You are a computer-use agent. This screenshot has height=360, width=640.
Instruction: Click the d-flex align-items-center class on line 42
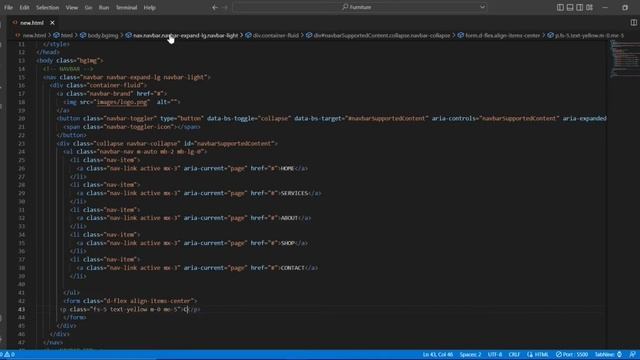[x=150, y=301]
